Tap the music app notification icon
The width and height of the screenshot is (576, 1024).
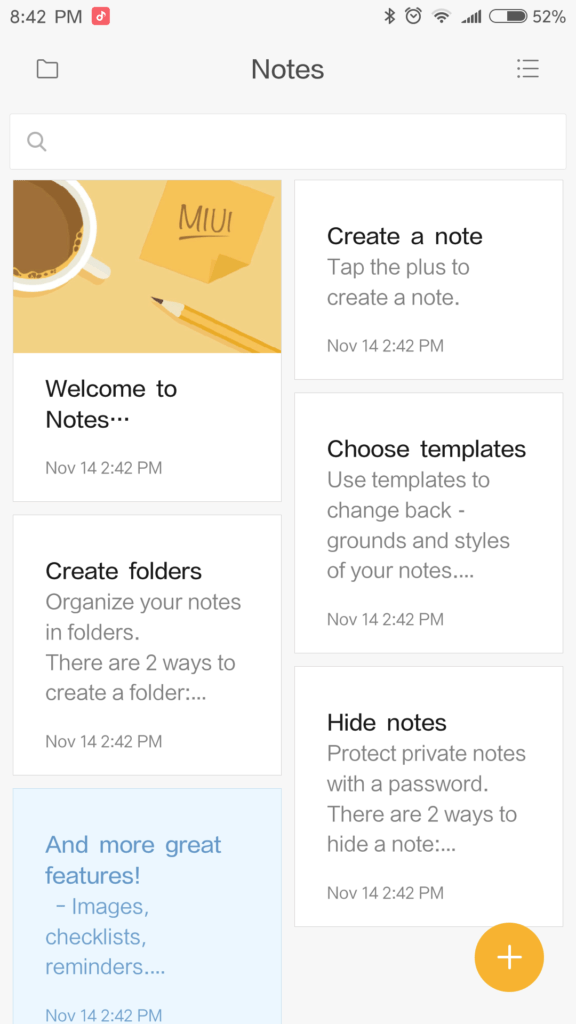click(101, 16)
